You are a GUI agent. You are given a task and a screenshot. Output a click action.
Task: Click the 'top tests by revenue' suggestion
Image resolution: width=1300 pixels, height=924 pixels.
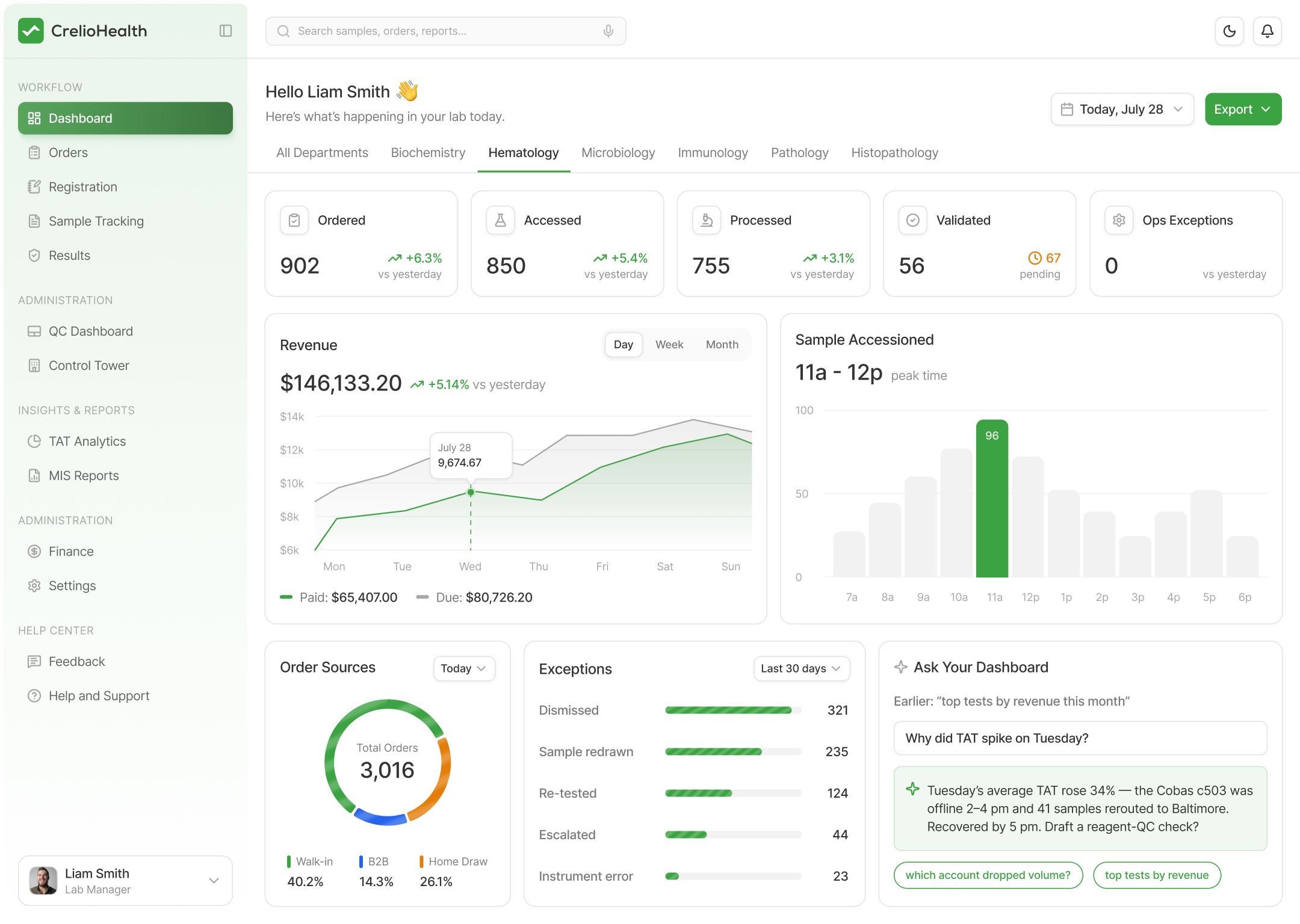(x=1157, y=875)
